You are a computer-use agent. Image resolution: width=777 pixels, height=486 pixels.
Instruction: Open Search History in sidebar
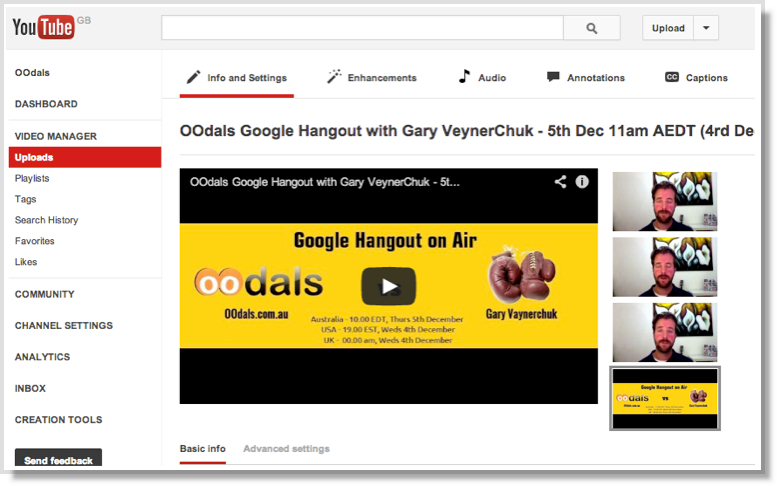[47, 220]
